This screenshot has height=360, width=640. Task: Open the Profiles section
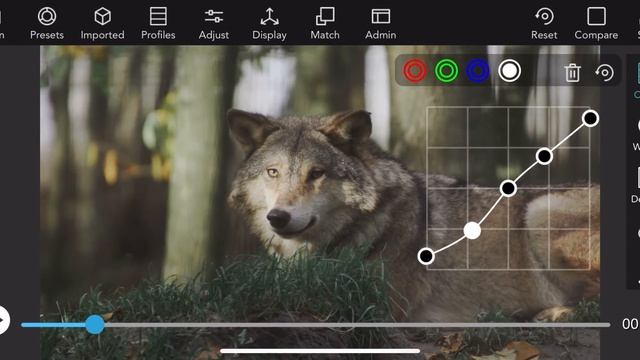[158, 23]
